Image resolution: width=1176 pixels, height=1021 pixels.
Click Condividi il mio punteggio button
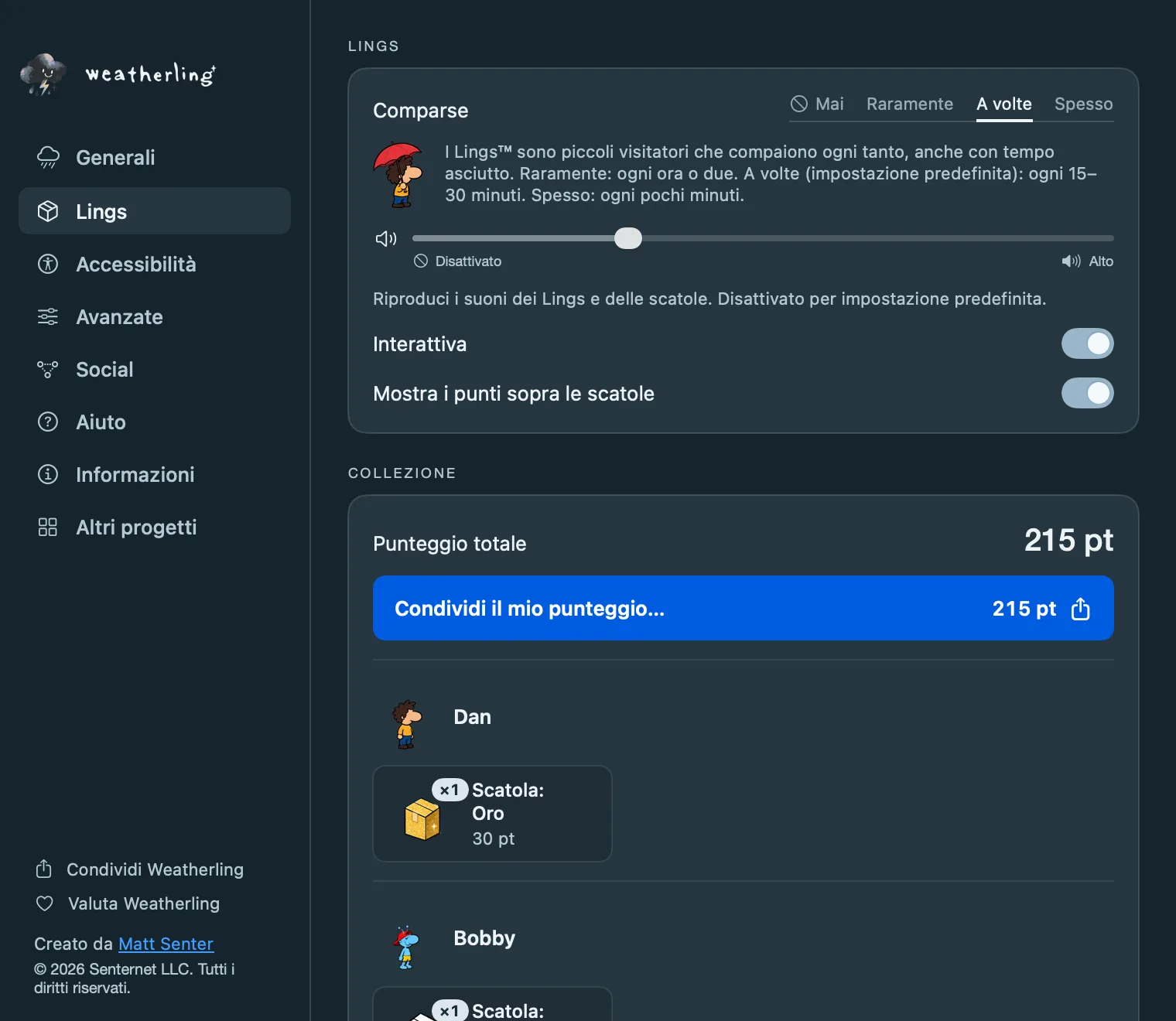[744, 608]
